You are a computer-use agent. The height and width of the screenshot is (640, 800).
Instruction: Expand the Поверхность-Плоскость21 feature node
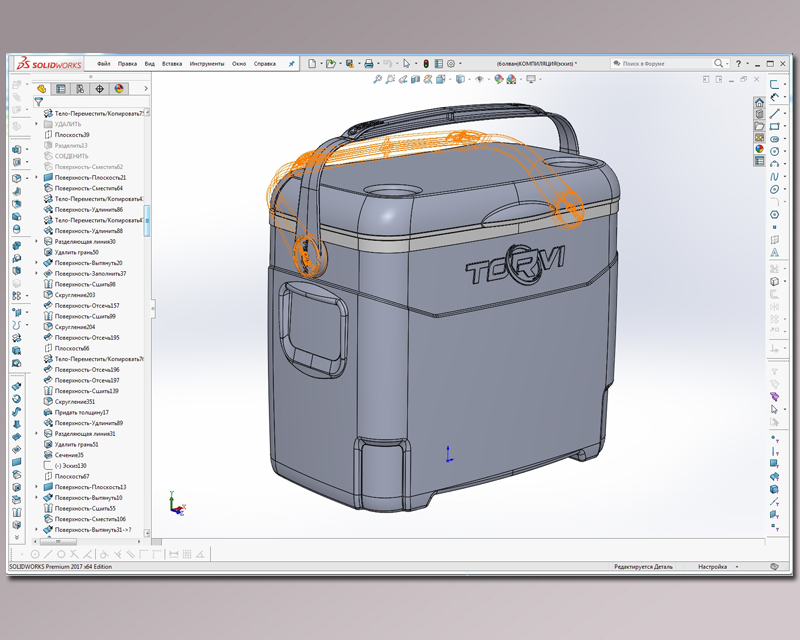(x=37, y=177)
